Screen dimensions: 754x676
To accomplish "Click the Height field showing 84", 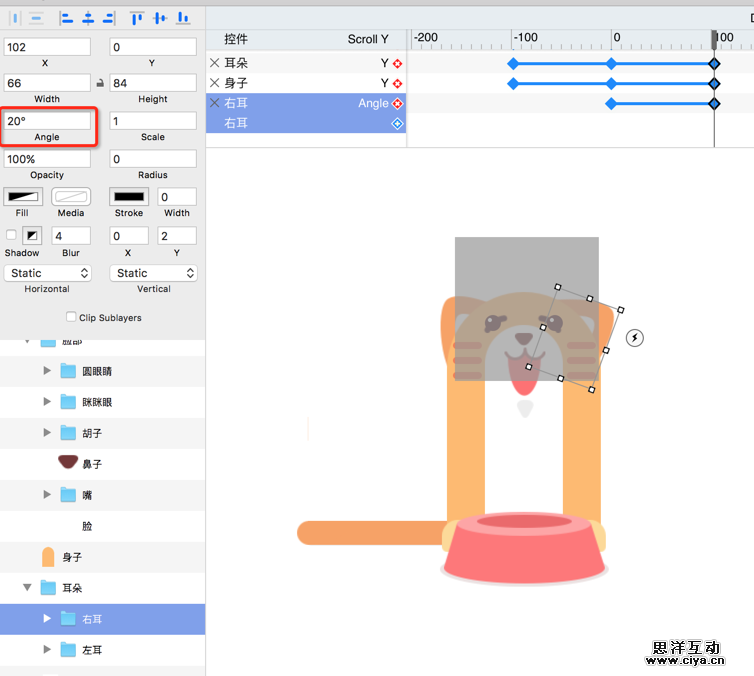I will [x=153, y=83].
